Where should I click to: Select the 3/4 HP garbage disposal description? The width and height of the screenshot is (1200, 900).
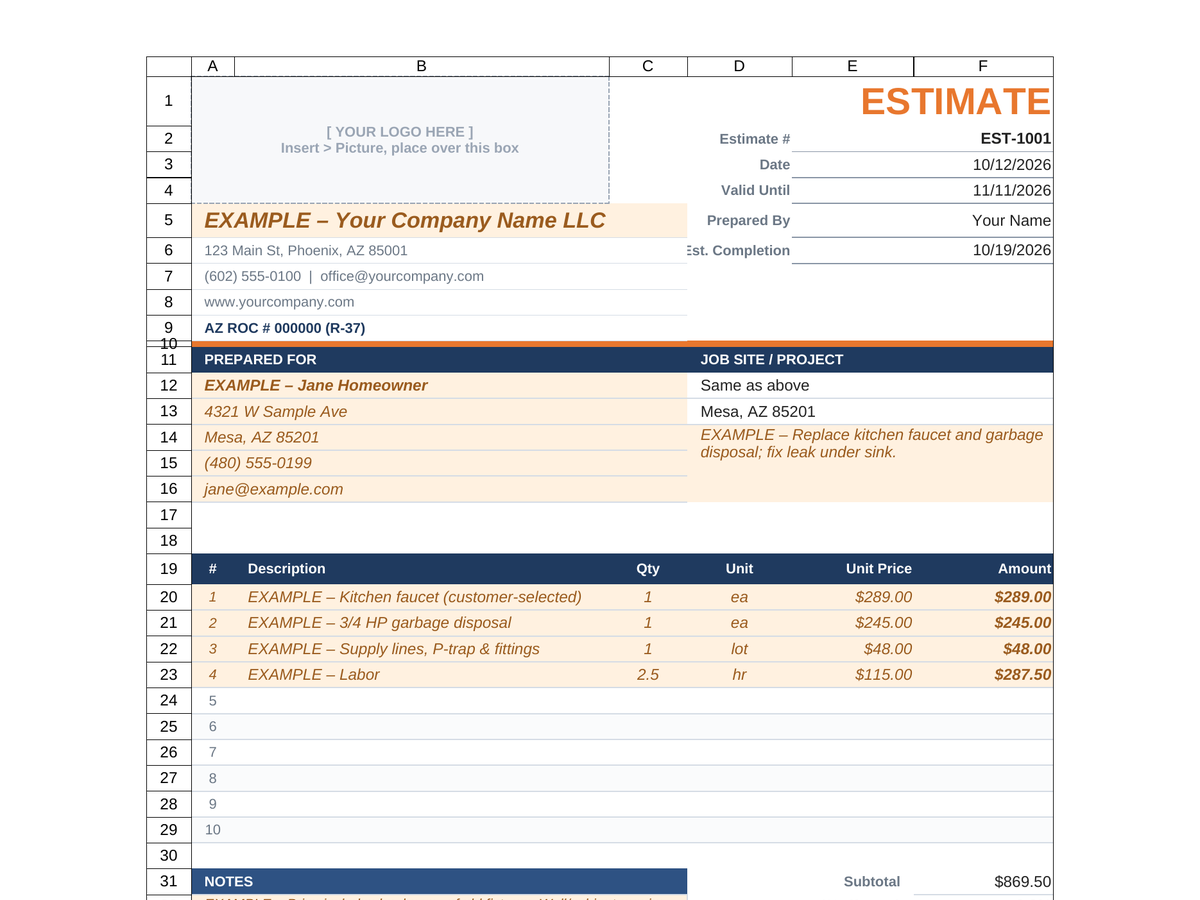coord(422,623)
